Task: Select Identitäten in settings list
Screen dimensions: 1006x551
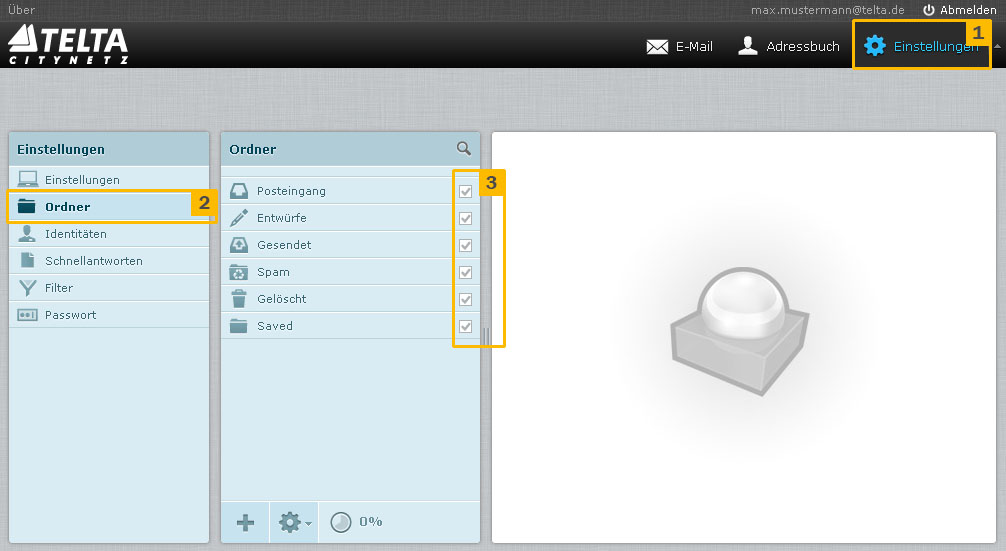Action: pyautogui.click(x=109, y=234)
